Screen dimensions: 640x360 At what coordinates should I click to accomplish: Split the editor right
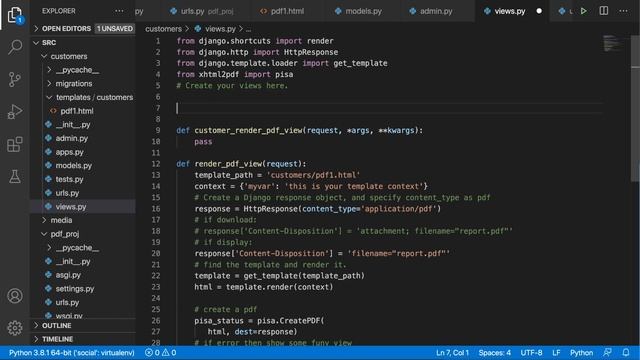(x=604, y=11)
